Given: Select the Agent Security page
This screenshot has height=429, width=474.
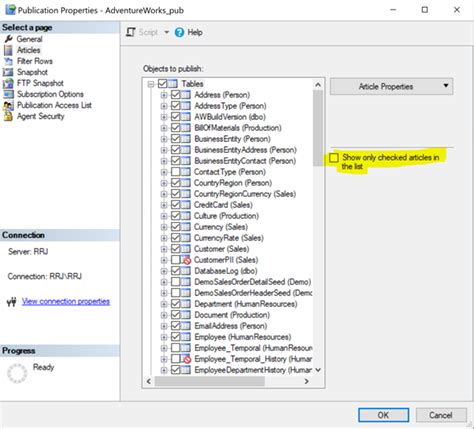Looking at the screenshot, I should [x=40, y=116].
